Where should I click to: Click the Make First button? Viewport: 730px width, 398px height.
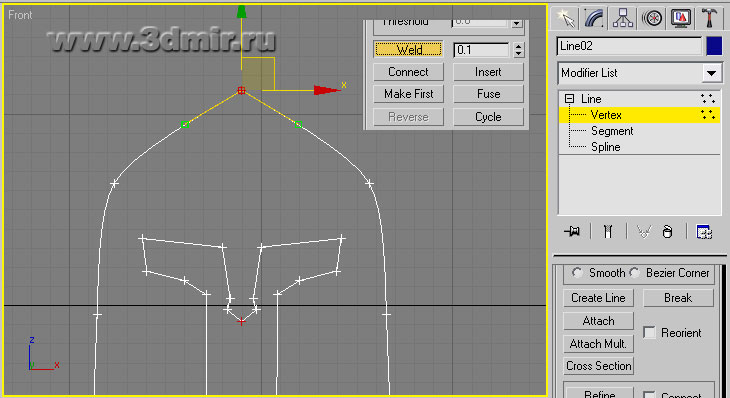coord(408,94)
